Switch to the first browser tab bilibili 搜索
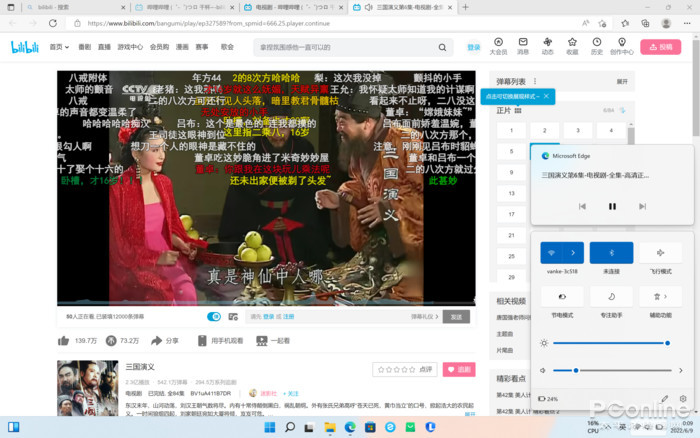Image resolution: width=700 pixels, height=438 pixels. click(75, 8)
